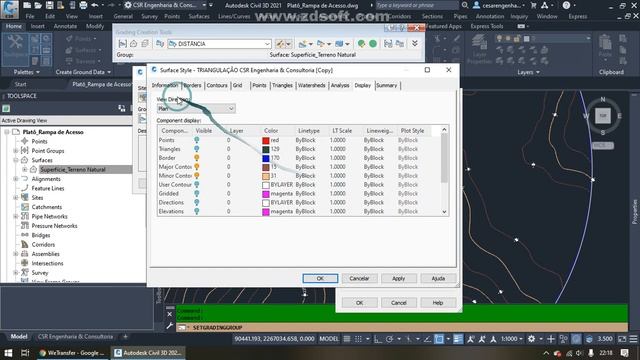Viewport: 640px width, 360px height.
Task: Expand the Palettes ribbon panel dropdown
Action: tap(27, 72)
